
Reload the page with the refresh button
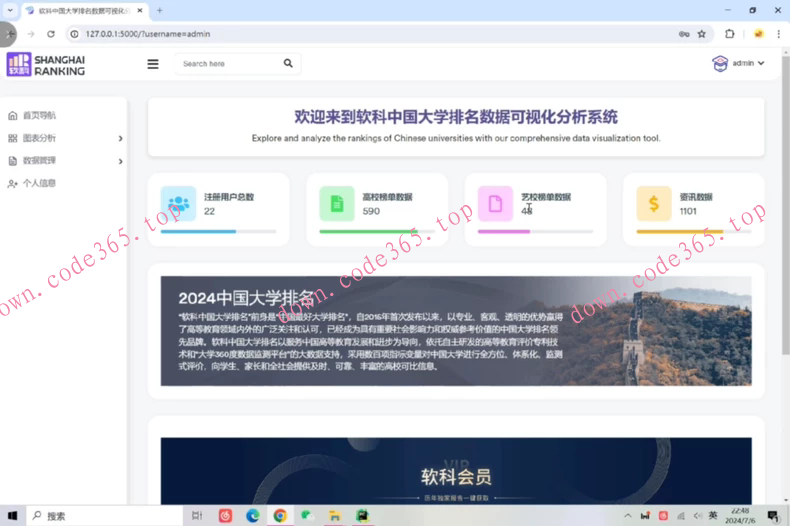51,34
